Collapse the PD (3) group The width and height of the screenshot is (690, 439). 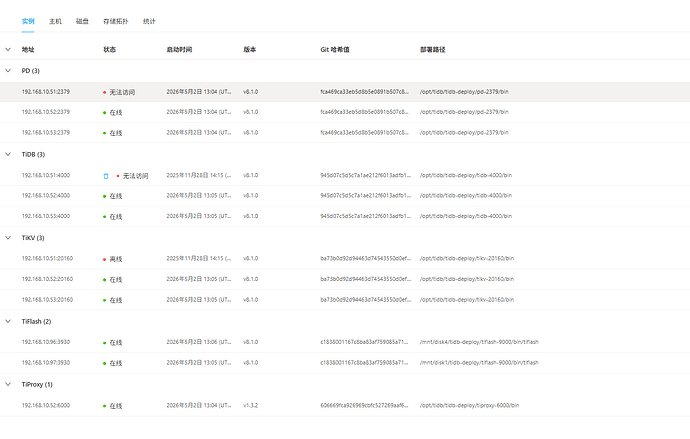pyautogui.click(x=8, y=70)
